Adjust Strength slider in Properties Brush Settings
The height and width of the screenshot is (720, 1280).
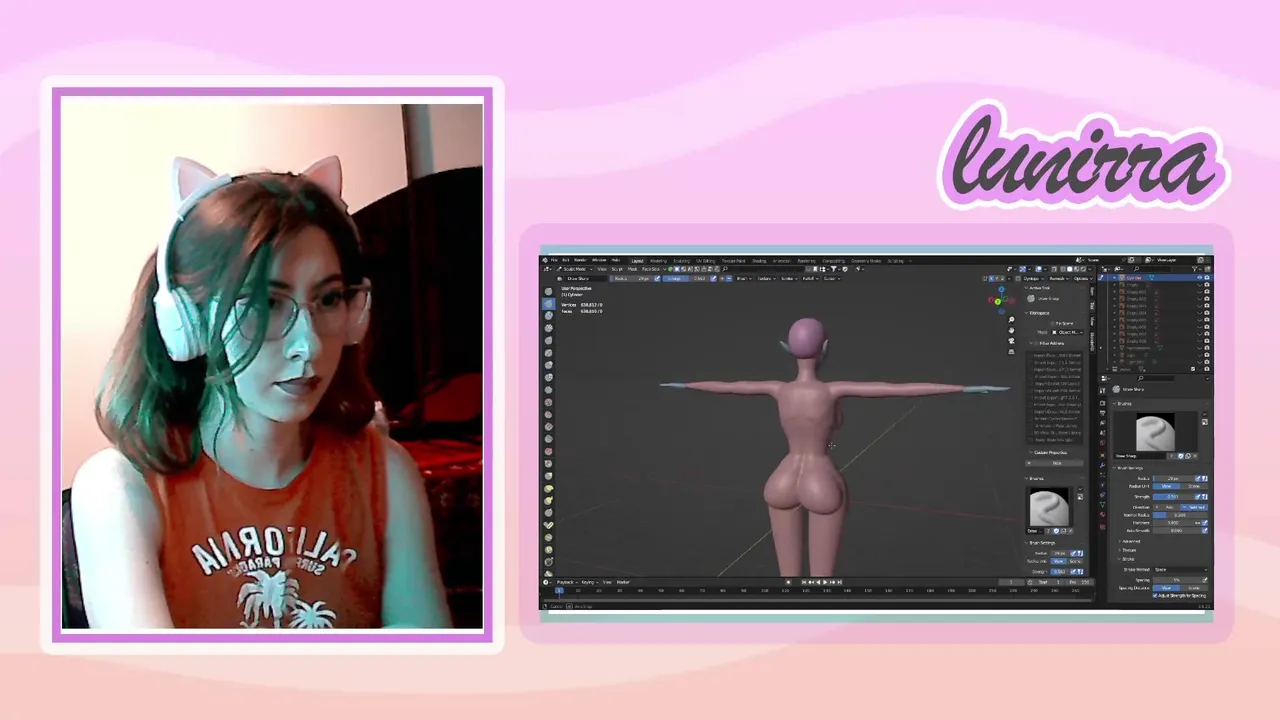(1173, 497)
